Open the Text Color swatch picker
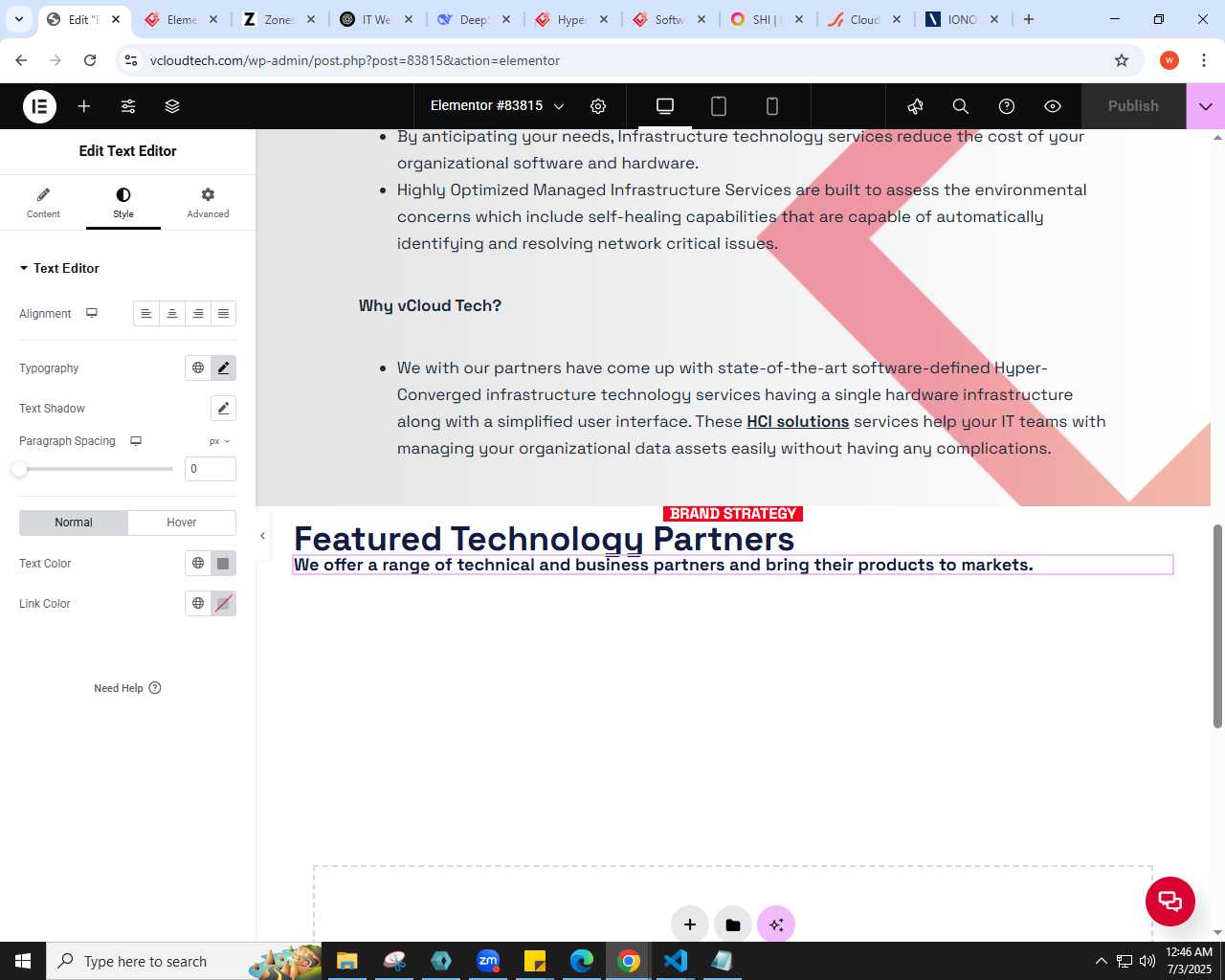The width and height of the screenshot is (1225, 980). pyautogui.click(x=223, y=563)
